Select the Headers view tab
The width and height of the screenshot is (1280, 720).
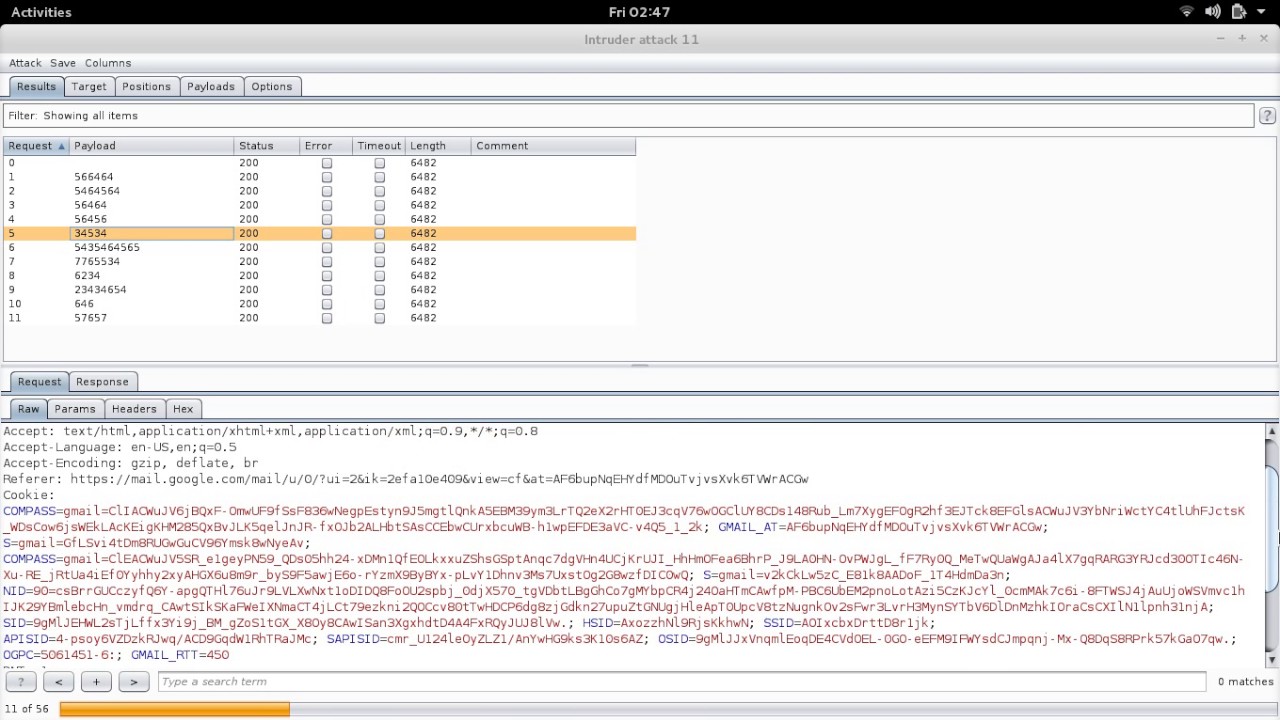[x=134, y=409]
